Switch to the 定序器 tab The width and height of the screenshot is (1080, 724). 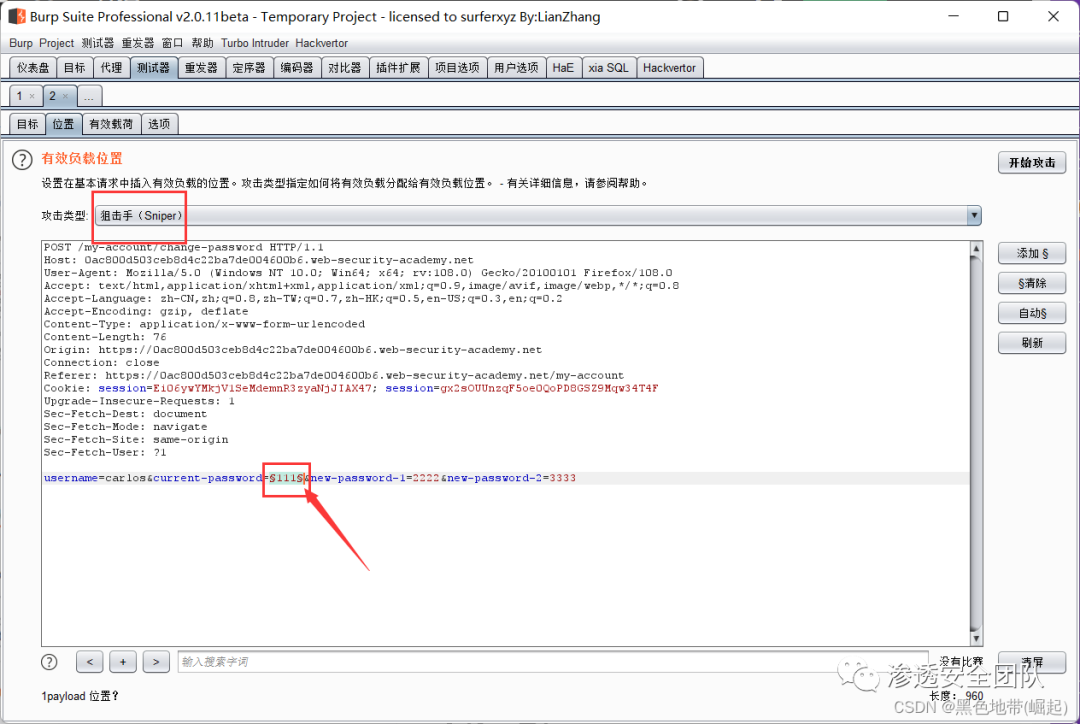coord(249,68)
